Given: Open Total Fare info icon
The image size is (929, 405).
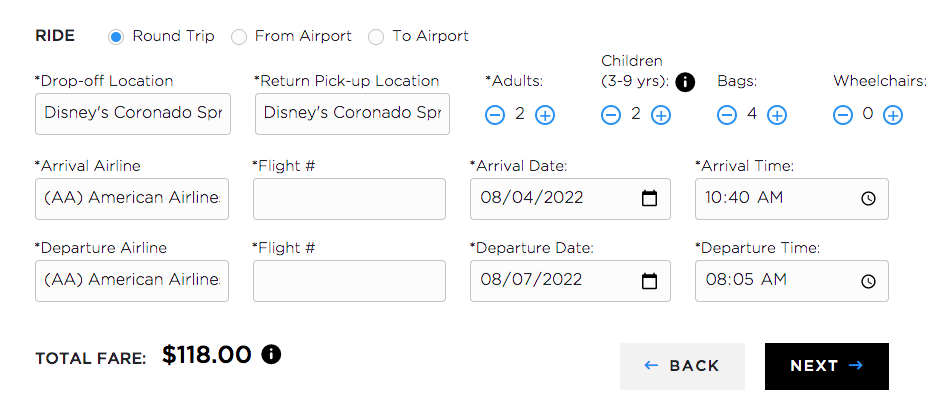Looking at the screenshot, I should tap(271, 354).
